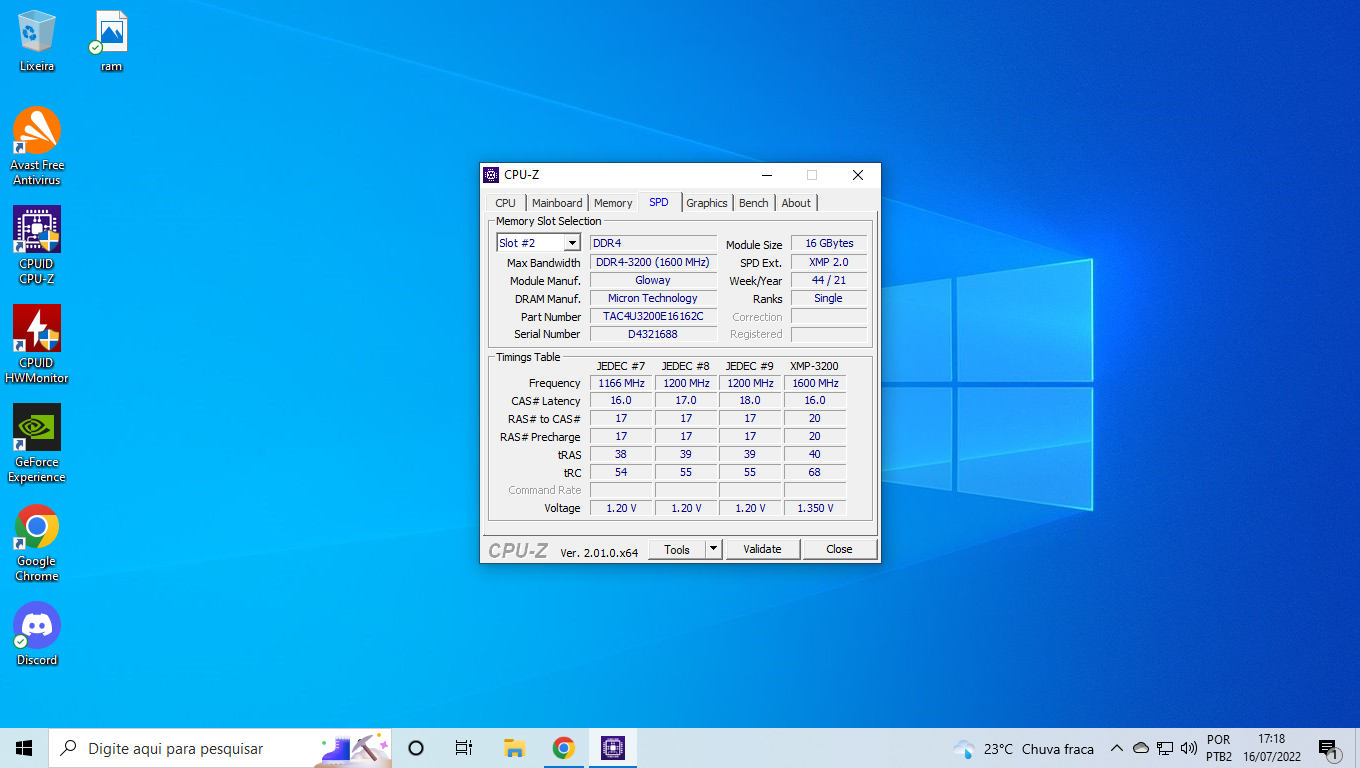
Task: Open the Windows Start menu
Action: pos(24,748)
